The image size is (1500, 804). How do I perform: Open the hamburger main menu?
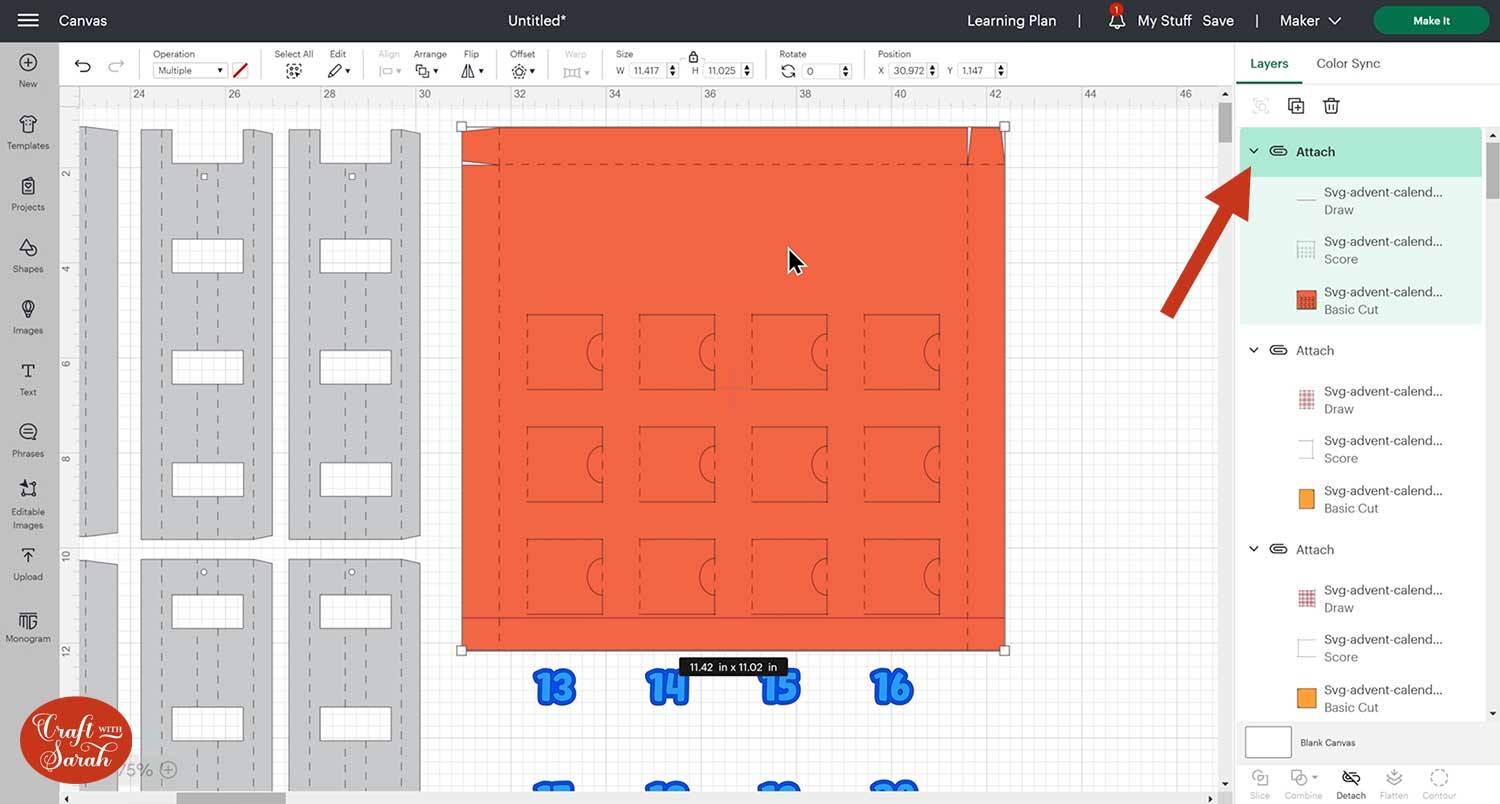coord(28,20)
